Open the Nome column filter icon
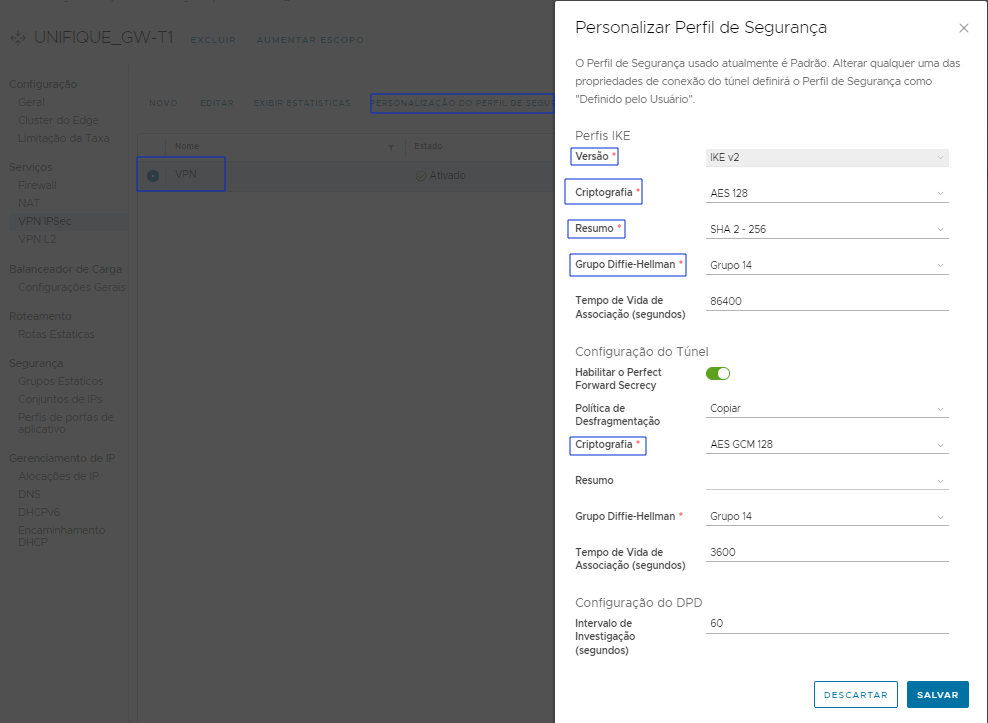This screenshot has width=988, height=723. [x=391, y=147]
